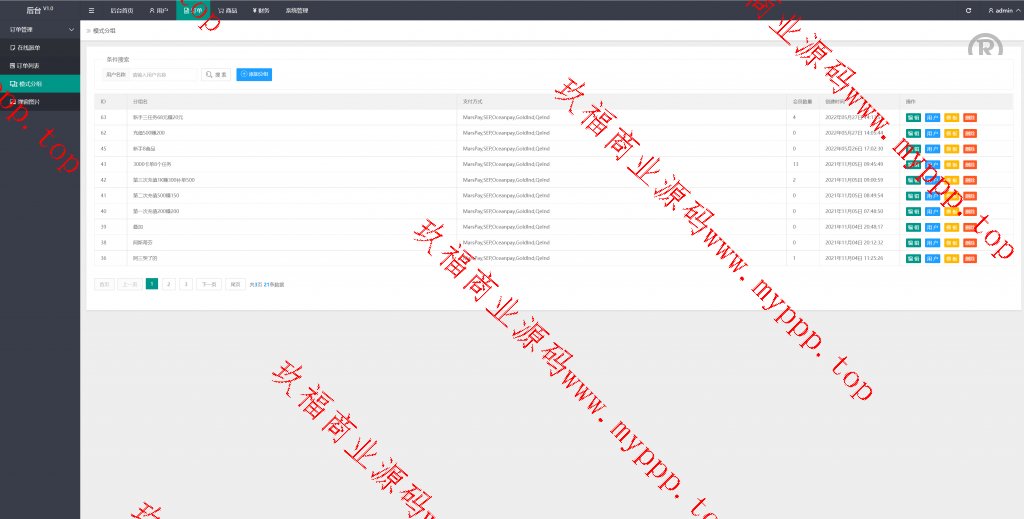Click the 下一页 pagination button
1024x519 pixels.
coord(208,284)
